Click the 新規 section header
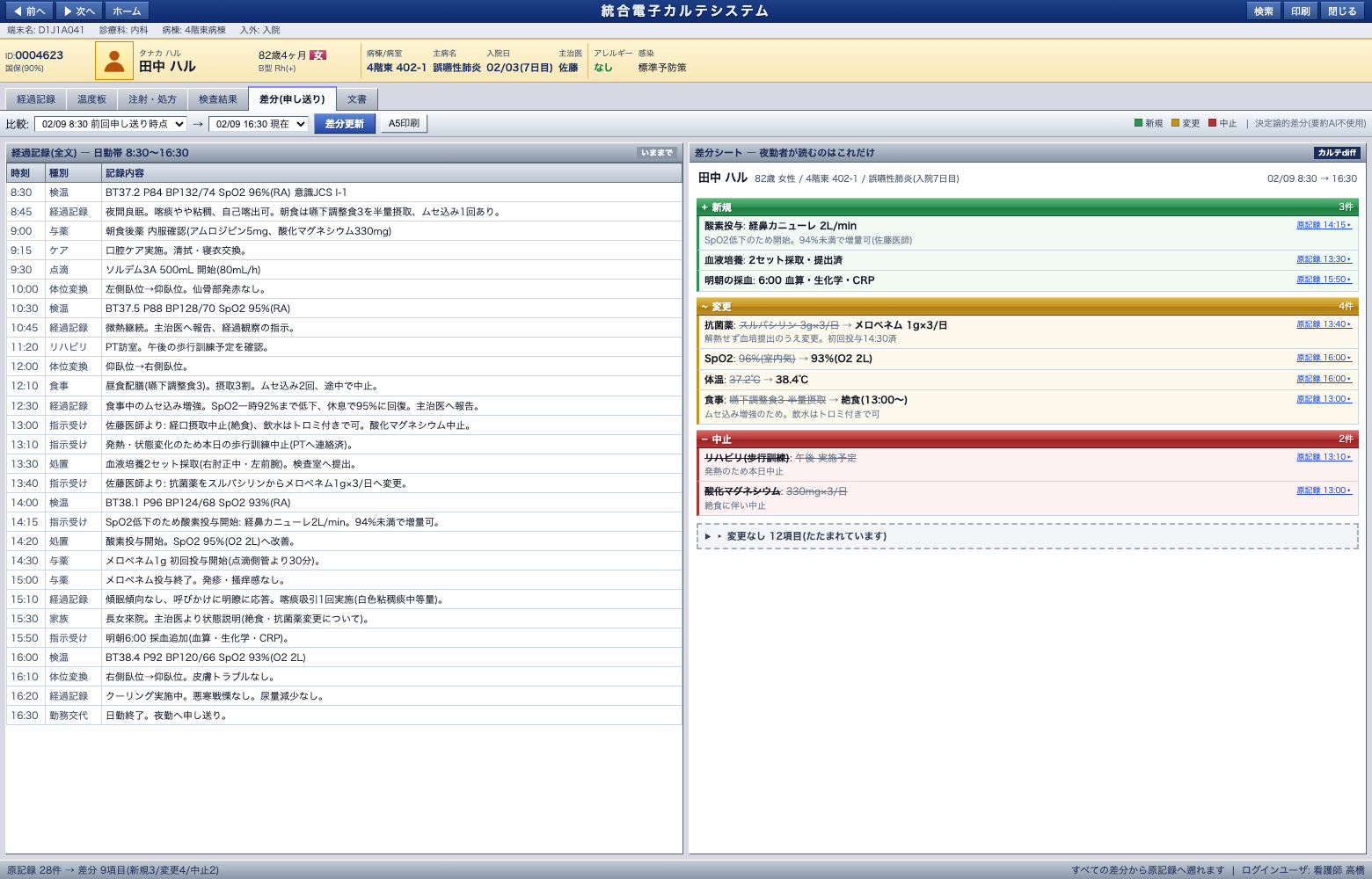 coord(1027,207)
